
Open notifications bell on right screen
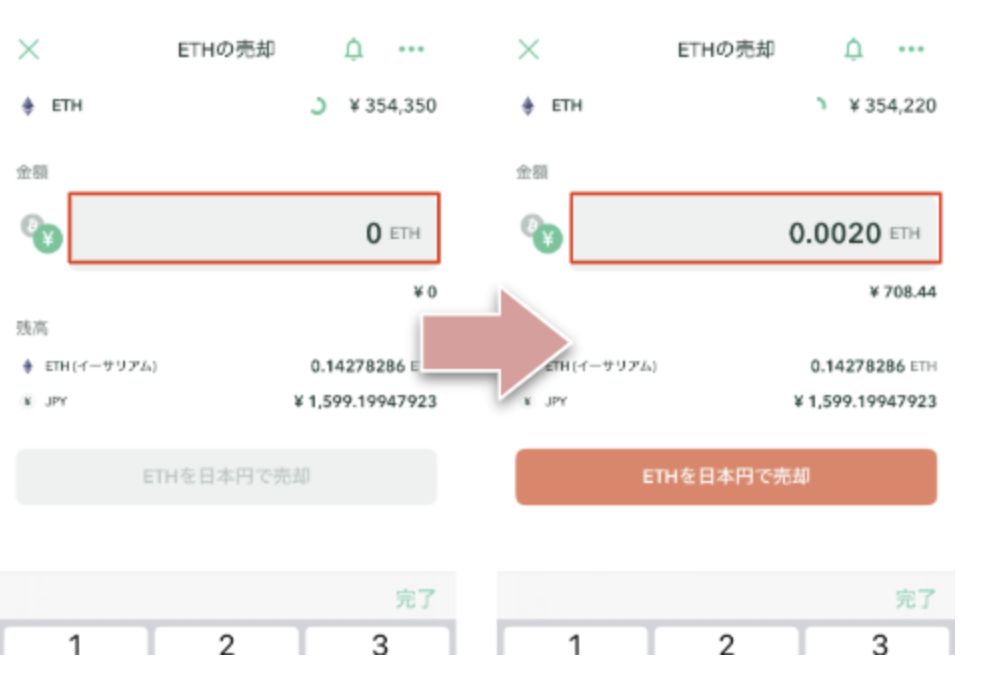[853, 50]
